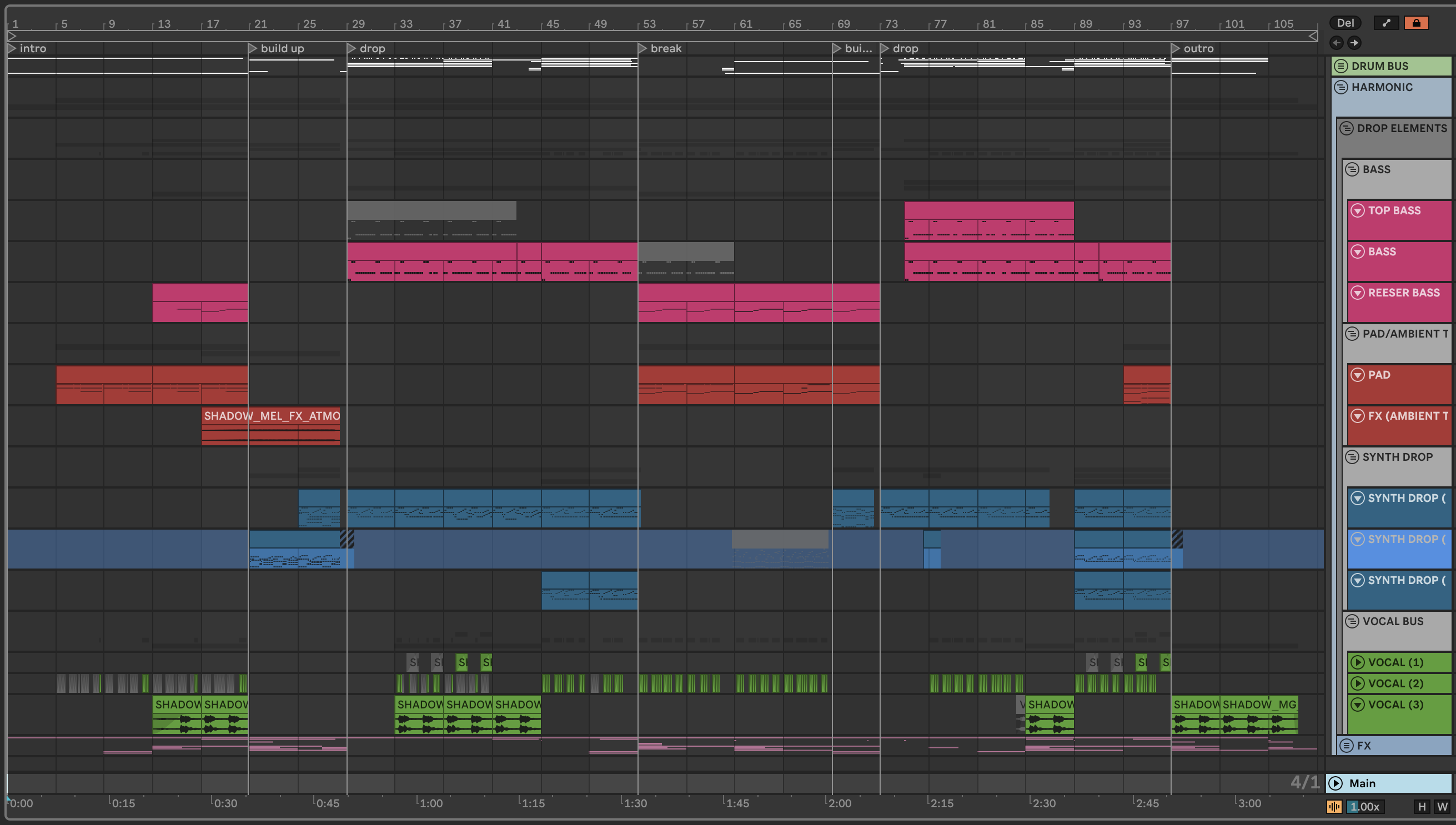The width and height of the screenshot is (1456, 825).
Task: Unfold the TOP BASS track
Action: (x=1357, y=210)
